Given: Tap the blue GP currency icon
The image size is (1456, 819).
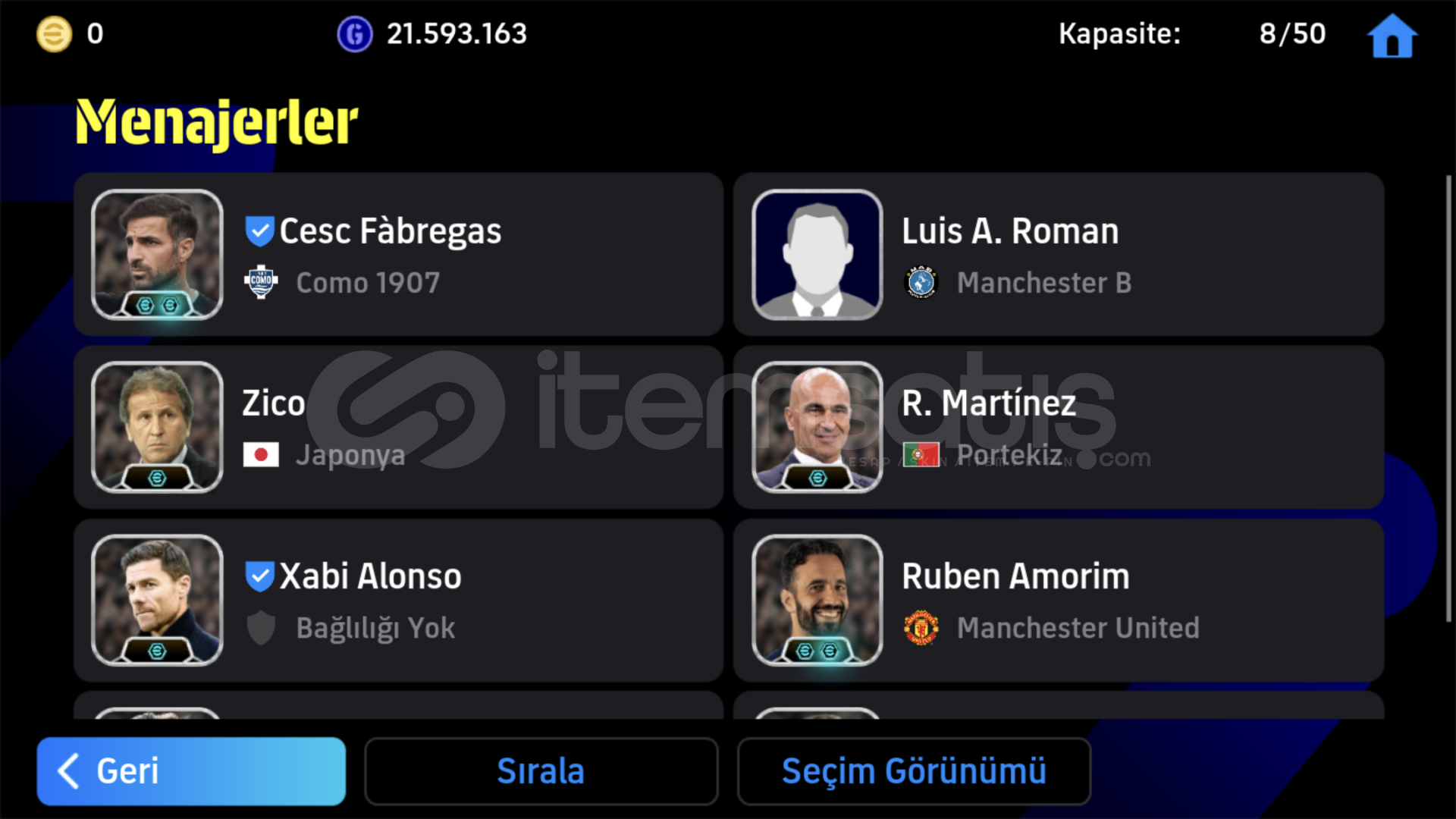Looking at the screenshot, I should pyautogui.click(x=354, y=34).
